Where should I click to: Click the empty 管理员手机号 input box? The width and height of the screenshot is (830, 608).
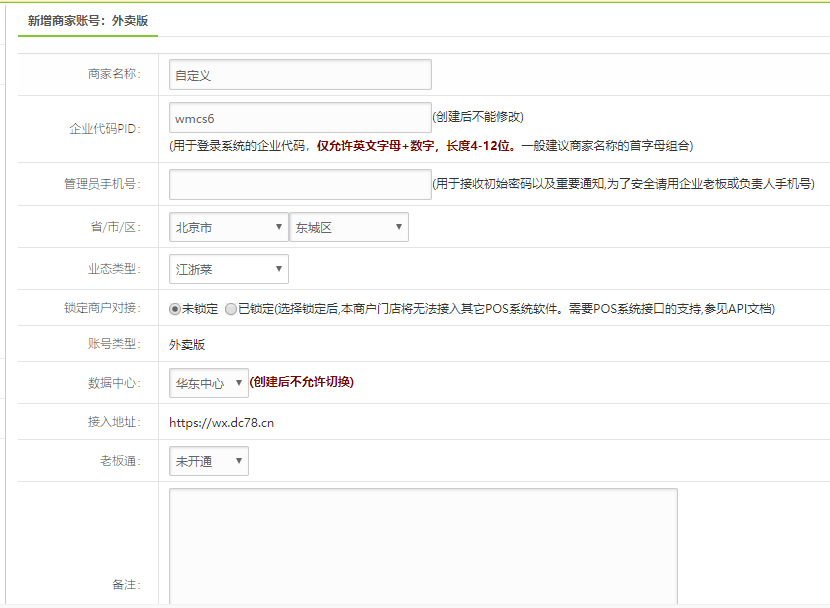pos(300,184)
